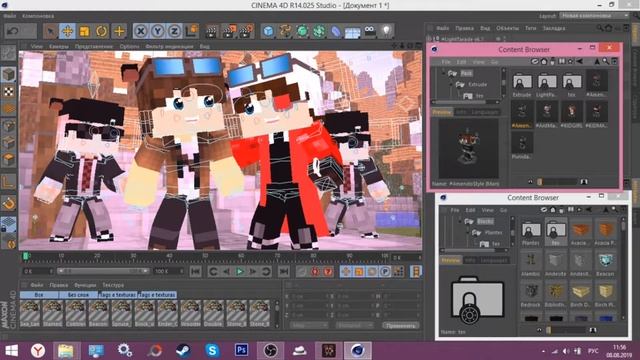
Task: Select the live selection arrow tool
Action: [50, 31]
